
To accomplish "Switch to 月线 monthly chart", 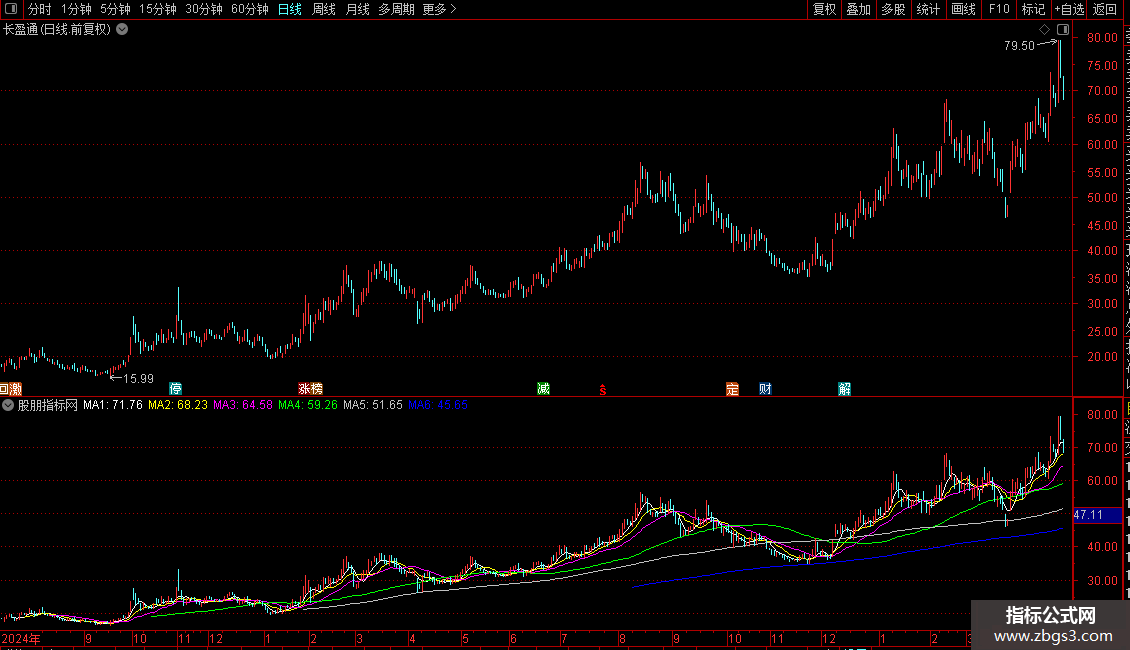I will (357, 9).
